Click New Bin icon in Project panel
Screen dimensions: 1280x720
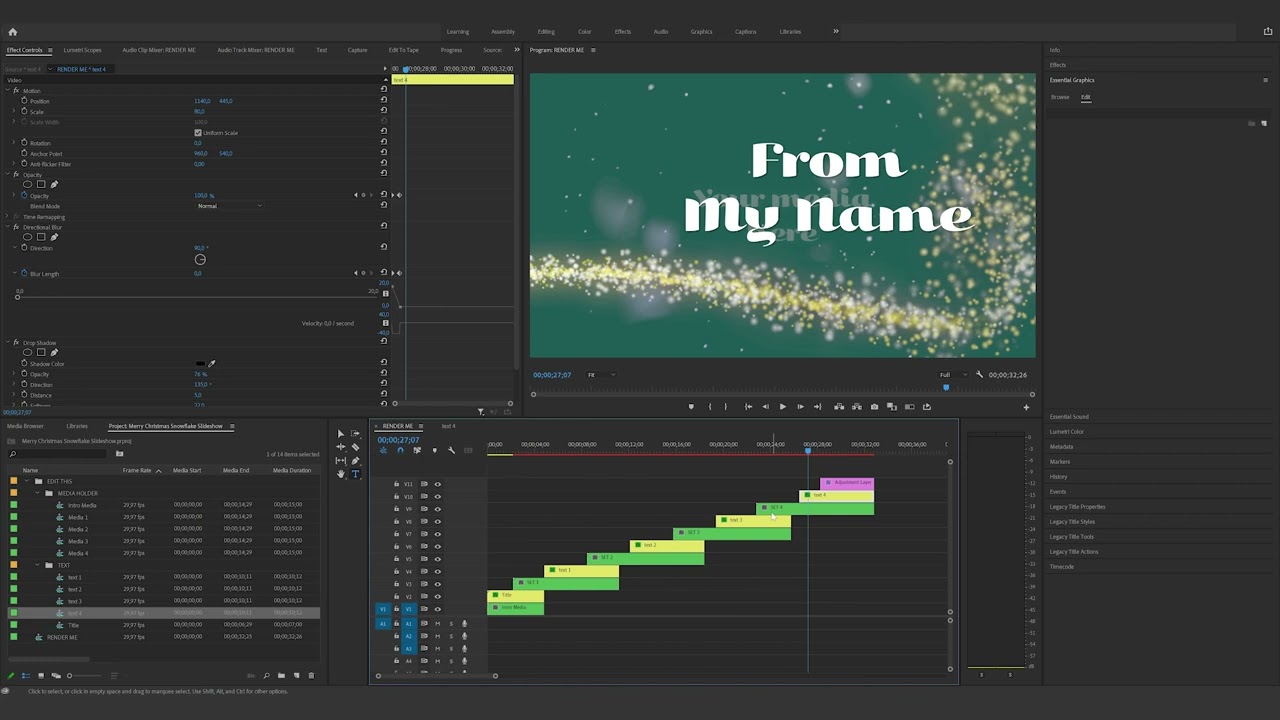281,676
